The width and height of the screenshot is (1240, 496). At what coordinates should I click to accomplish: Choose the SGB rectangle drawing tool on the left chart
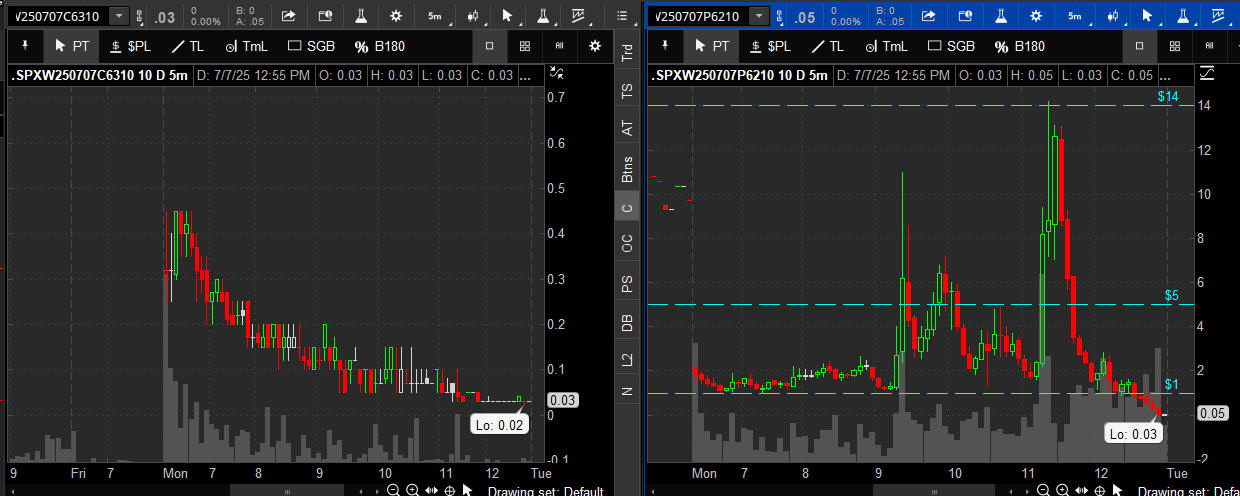point(311,46)
